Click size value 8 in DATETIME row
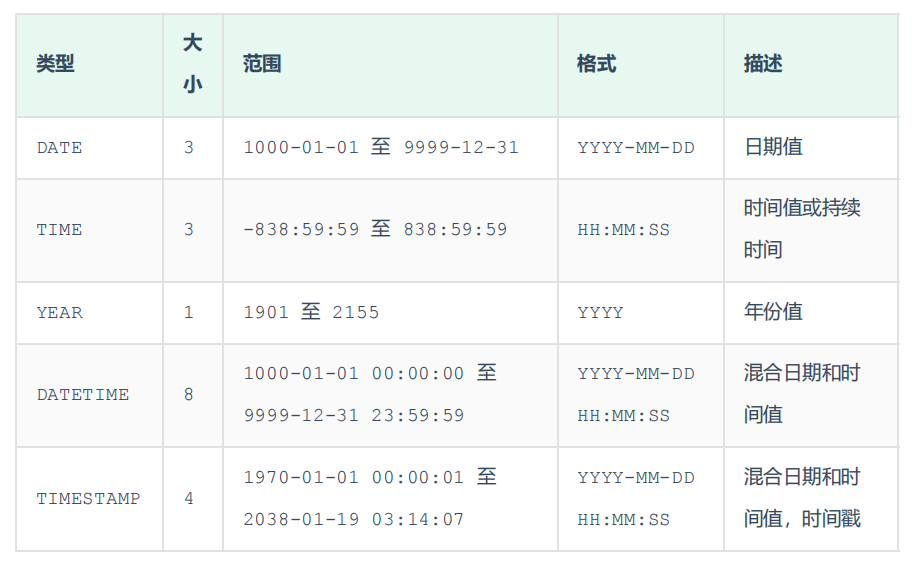Screen dimensions: 916x561 coord(188,395)
